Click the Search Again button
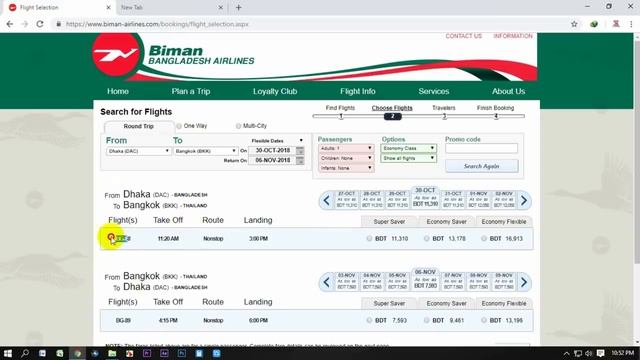 pos(482,166)
